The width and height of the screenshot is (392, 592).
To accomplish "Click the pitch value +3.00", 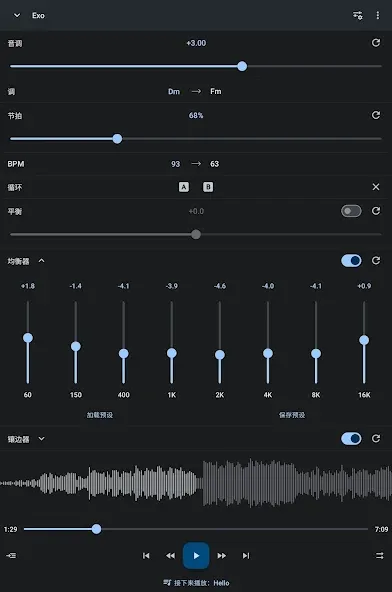I will 196,43.
